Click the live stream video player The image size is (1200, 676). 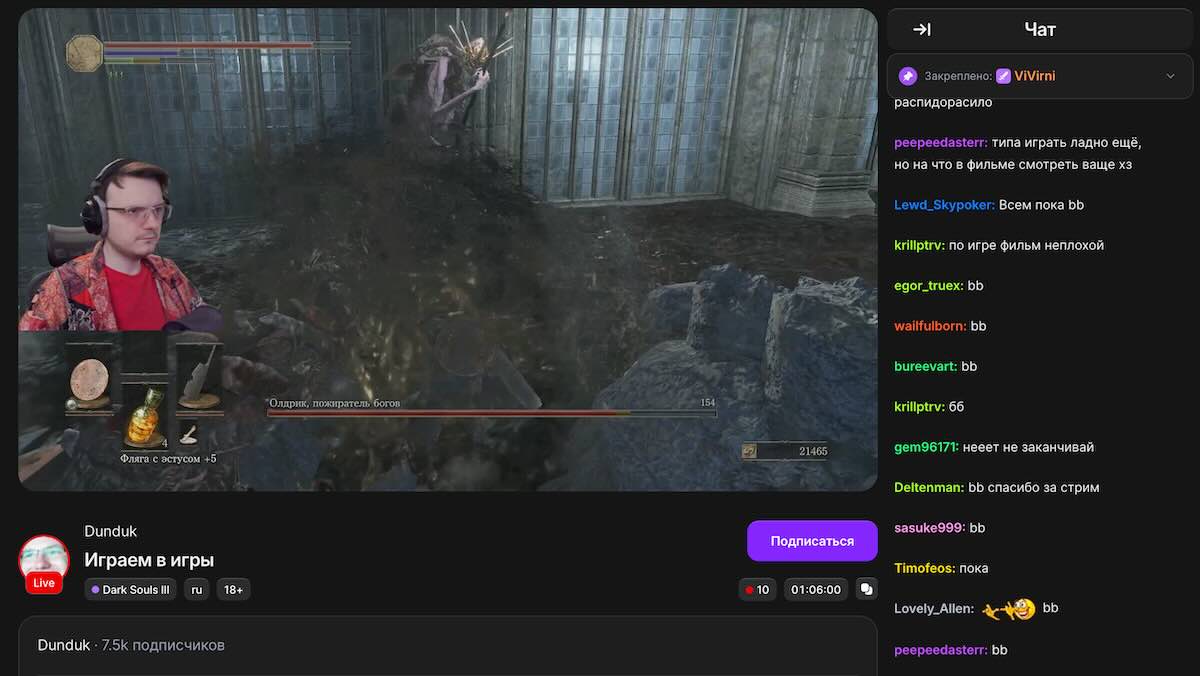coord(448,250)
